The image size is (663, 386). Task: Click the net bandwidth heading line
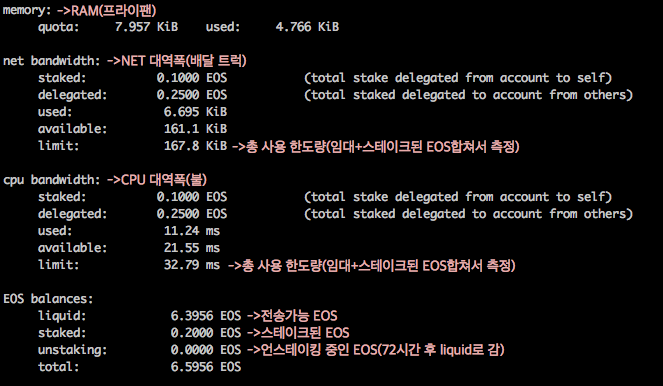(x=125, y=61)
